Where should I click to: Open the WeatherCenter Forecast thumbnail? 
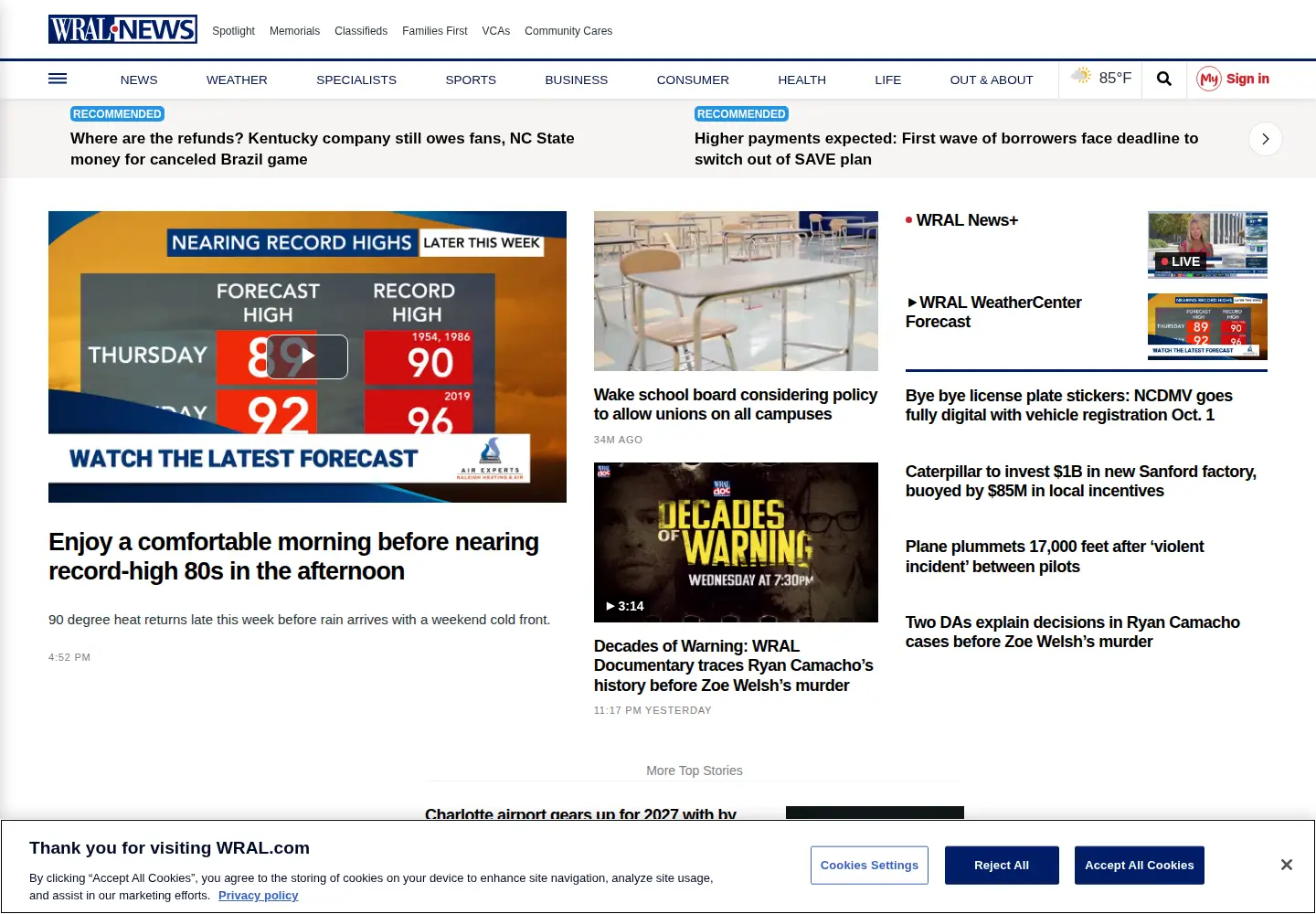tap(1207, 327)
